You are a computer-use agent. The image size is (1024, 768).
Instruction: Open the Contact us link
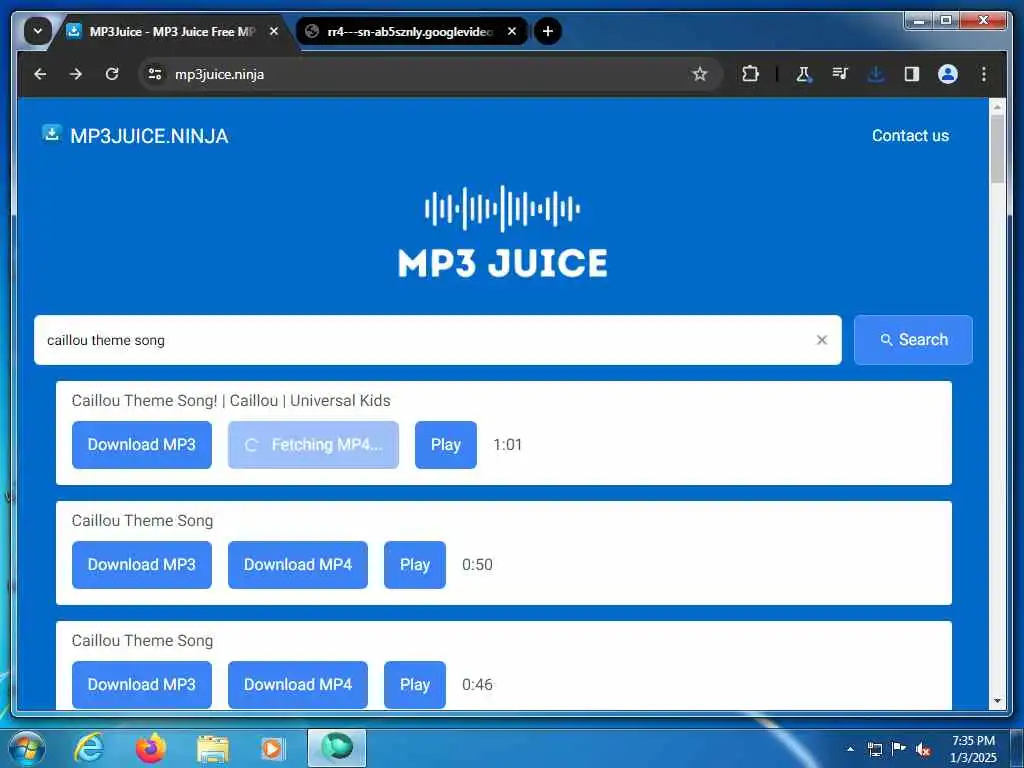click(x=910, y=135)
